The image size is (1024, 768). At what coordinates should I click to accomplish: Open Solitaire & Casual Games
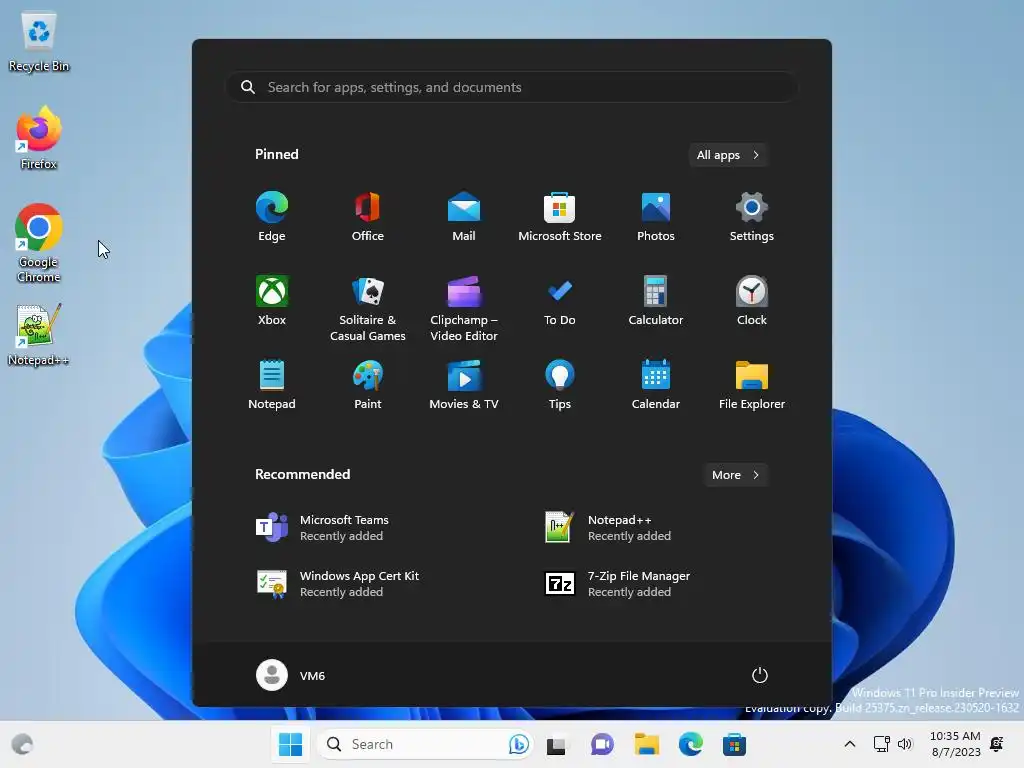(x=368, y=308)
